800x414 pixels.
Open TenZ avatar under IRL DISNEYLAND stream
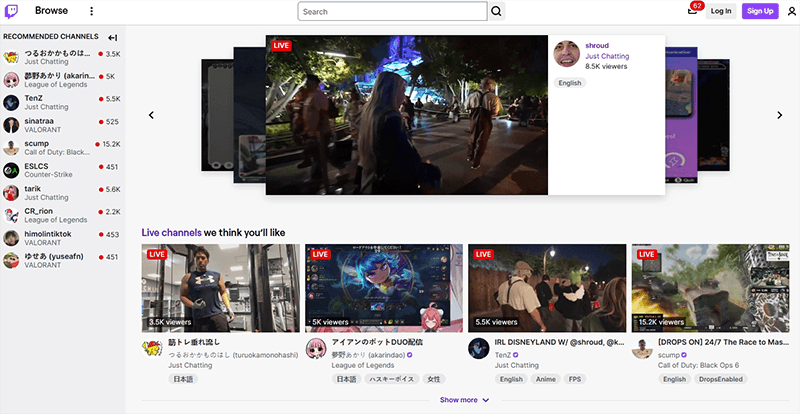479,348
